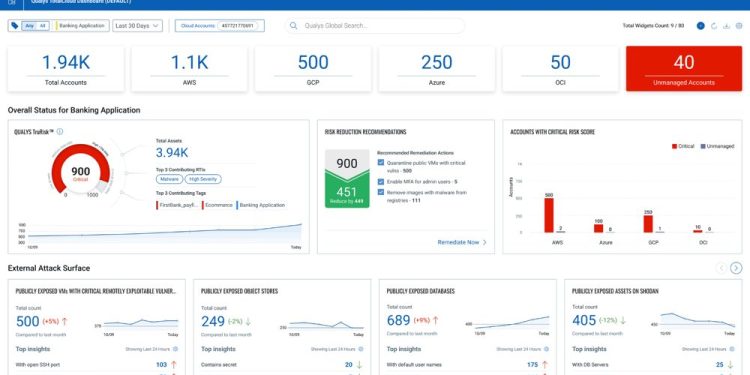Click the search magnifier icon
Screen dimensions: 750x375
(x=294, y=26)
